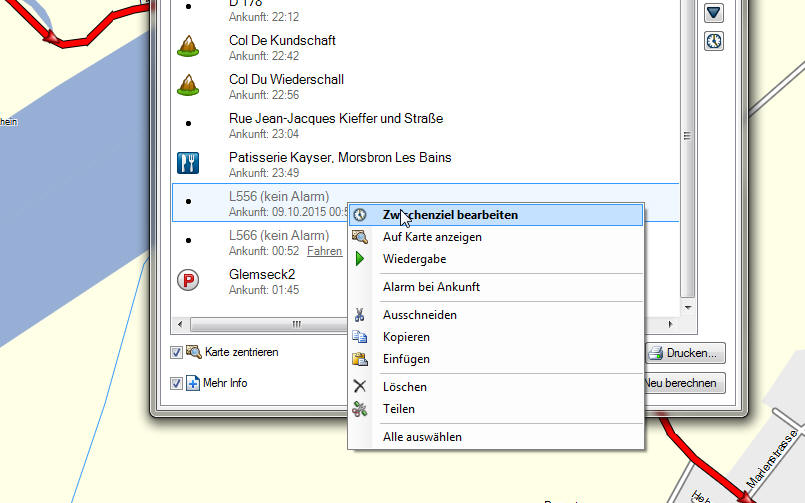
Task: Click the Drucken button
Action: click(x=685, y=353)
